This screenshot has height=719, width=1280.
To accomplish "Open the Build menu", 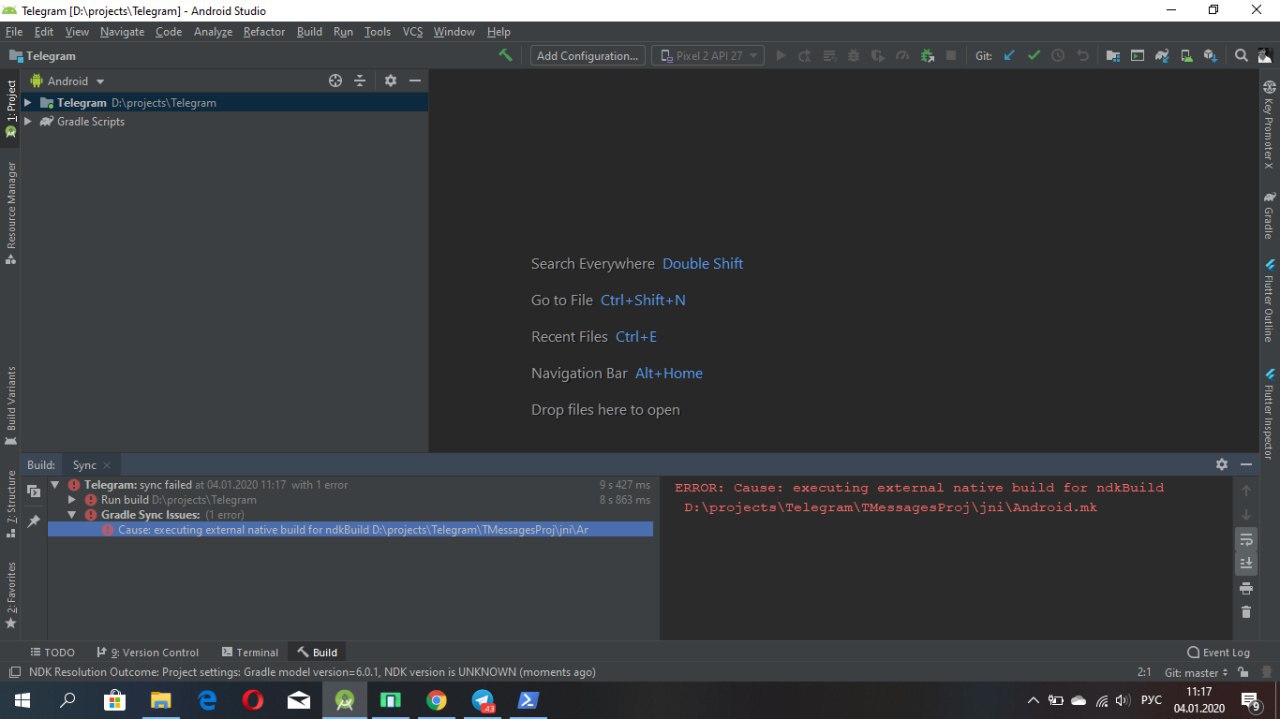I will click(310, 32).
